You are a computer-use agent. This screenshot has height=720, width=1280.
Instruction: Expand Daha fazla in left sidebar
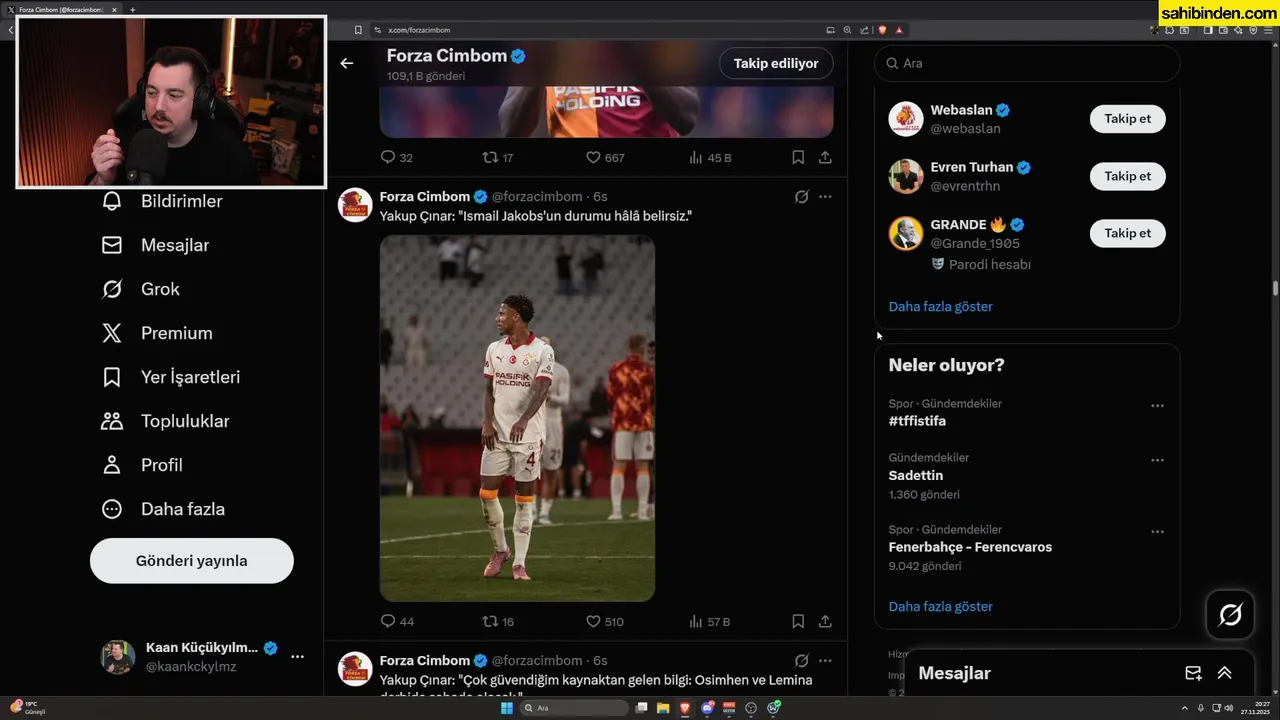tap(163, 509)
